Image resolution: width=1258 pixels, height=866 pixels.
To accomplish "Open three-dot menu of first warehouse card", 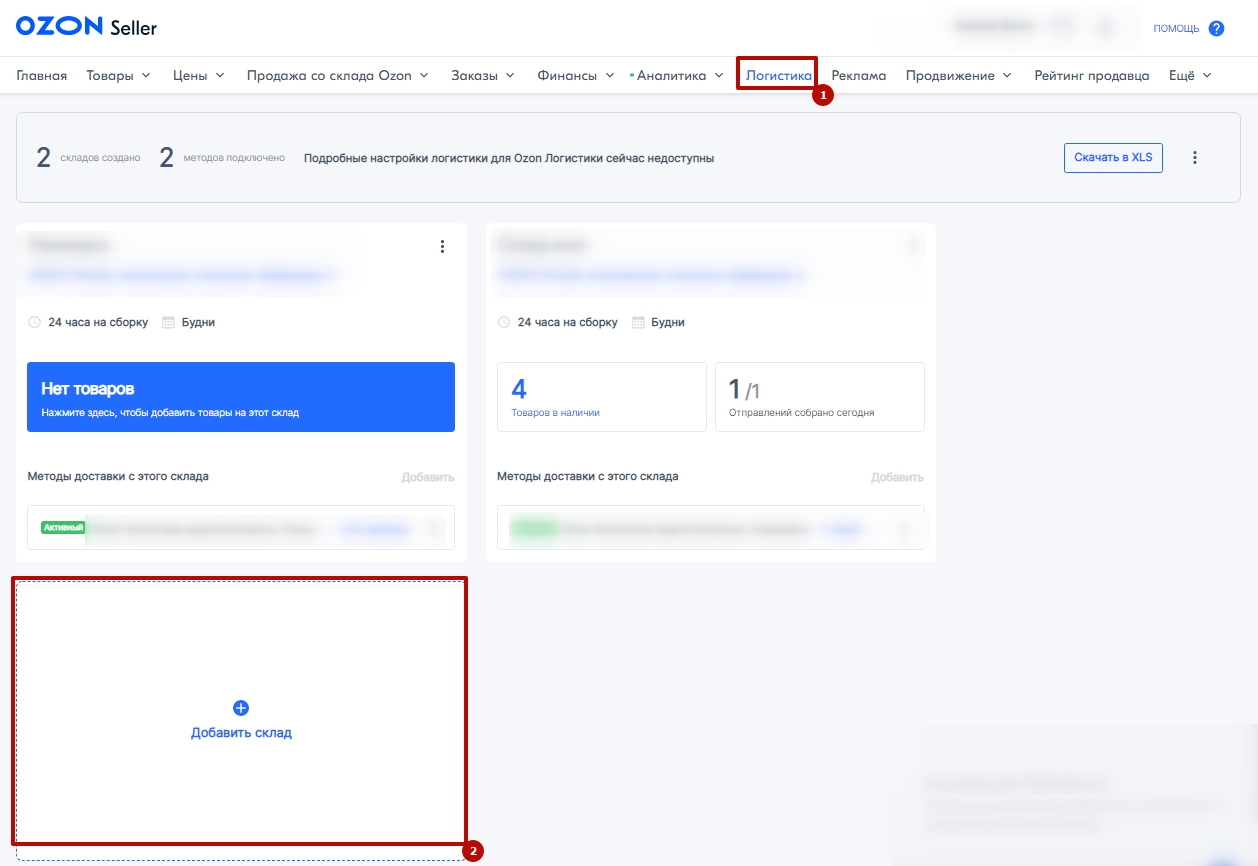I will coord(443,247).
